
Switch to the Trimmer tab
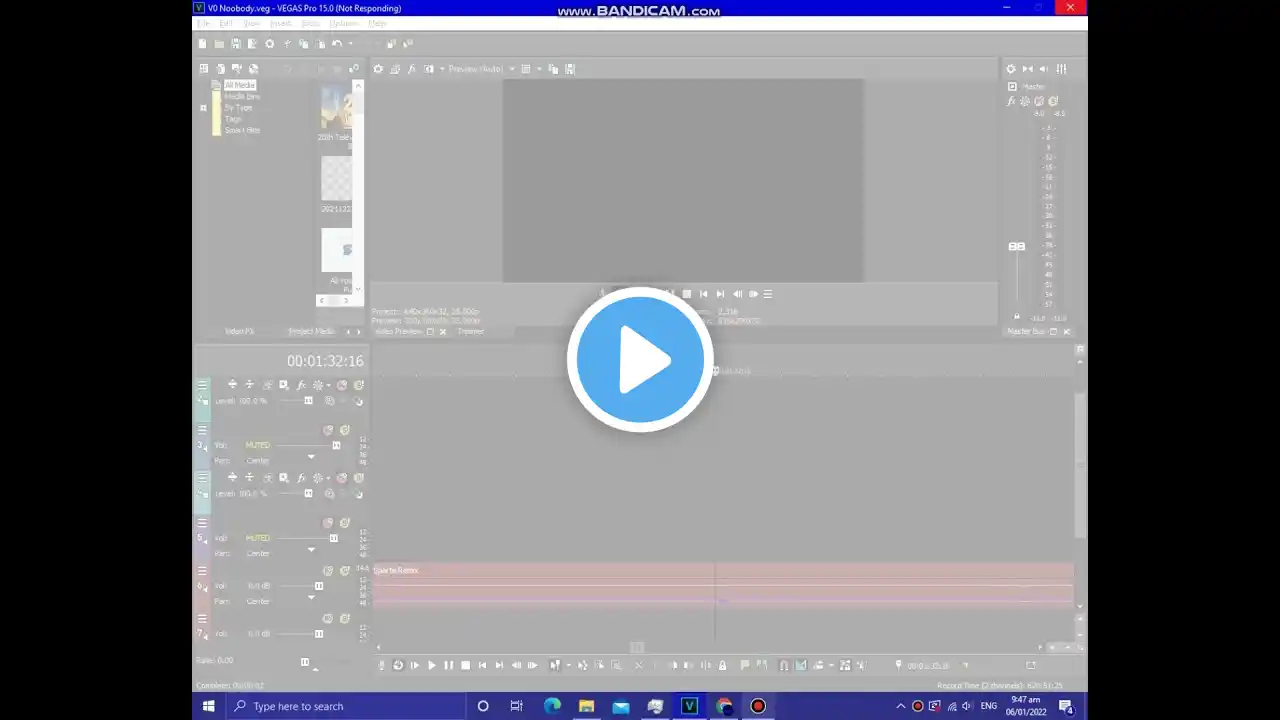tap(471, 331)
